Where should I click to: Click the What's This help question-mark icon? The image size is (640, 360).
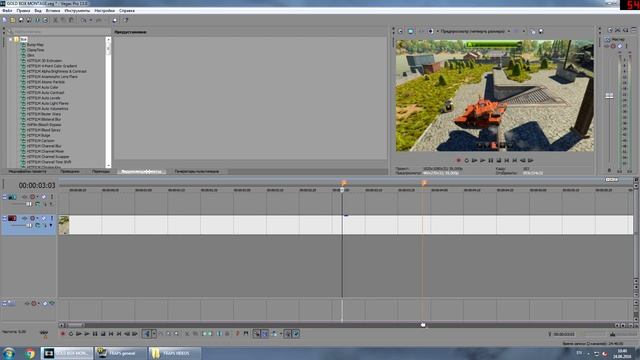(x=126, y=20)
